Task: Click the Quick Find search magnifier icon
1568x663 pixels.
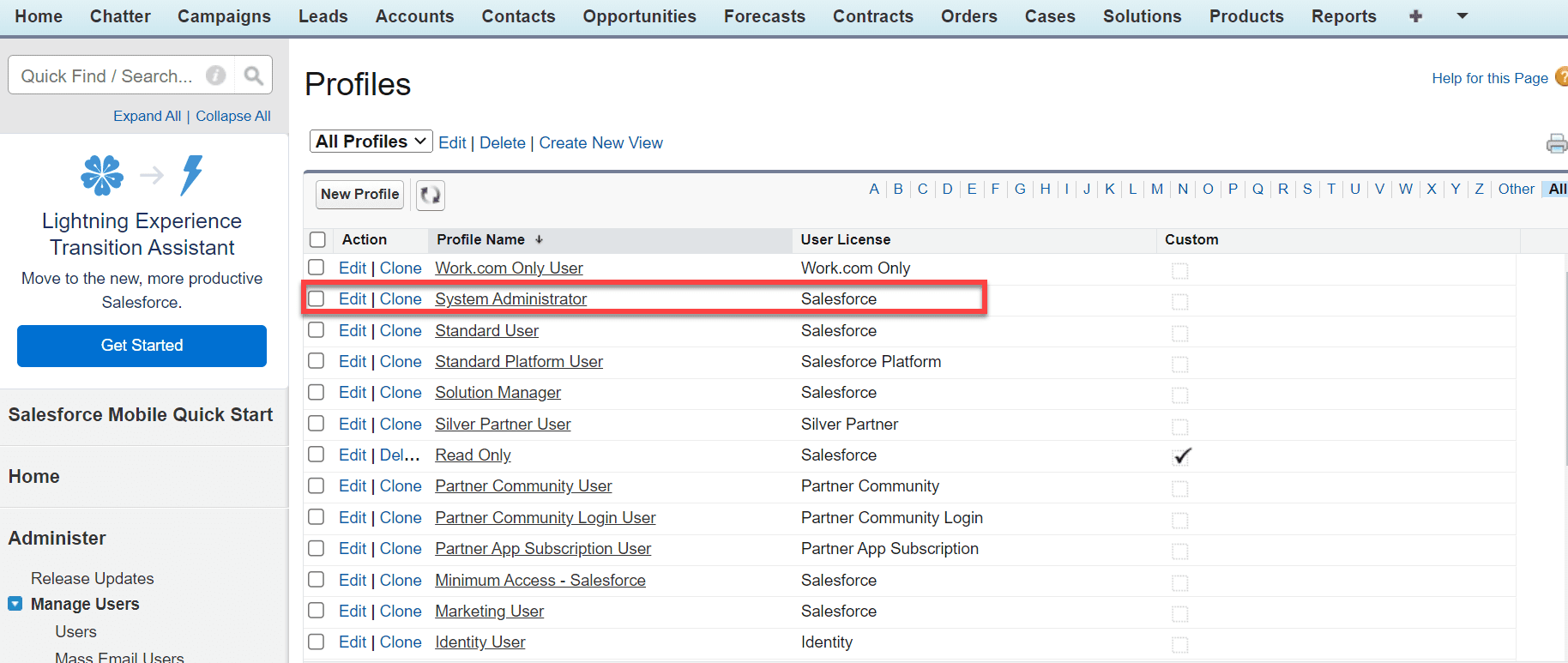Action: (x=253, y=75)
